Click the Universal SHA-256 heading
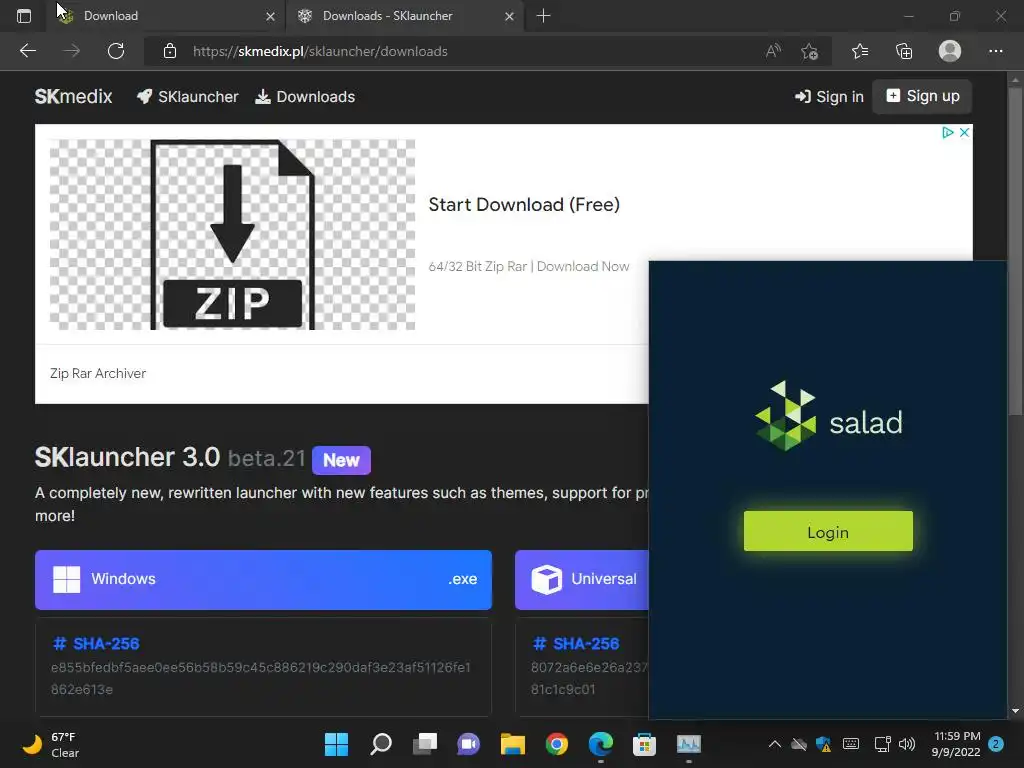Viewport: 1024px width, 768px height. pyautogui.click(x=576, y=644)
